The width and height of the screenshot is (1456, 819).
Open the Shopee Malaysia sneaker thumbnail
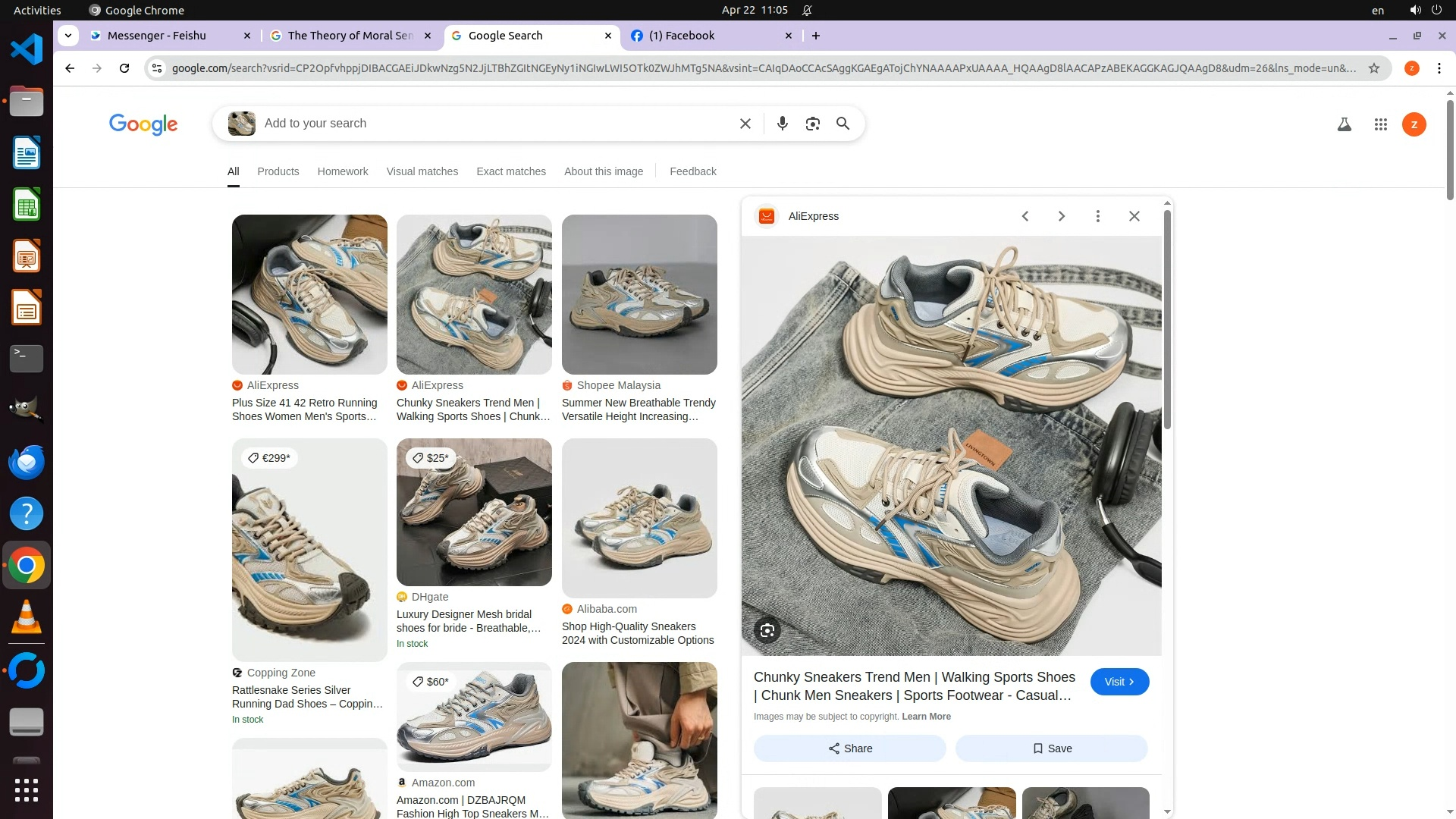639,294
